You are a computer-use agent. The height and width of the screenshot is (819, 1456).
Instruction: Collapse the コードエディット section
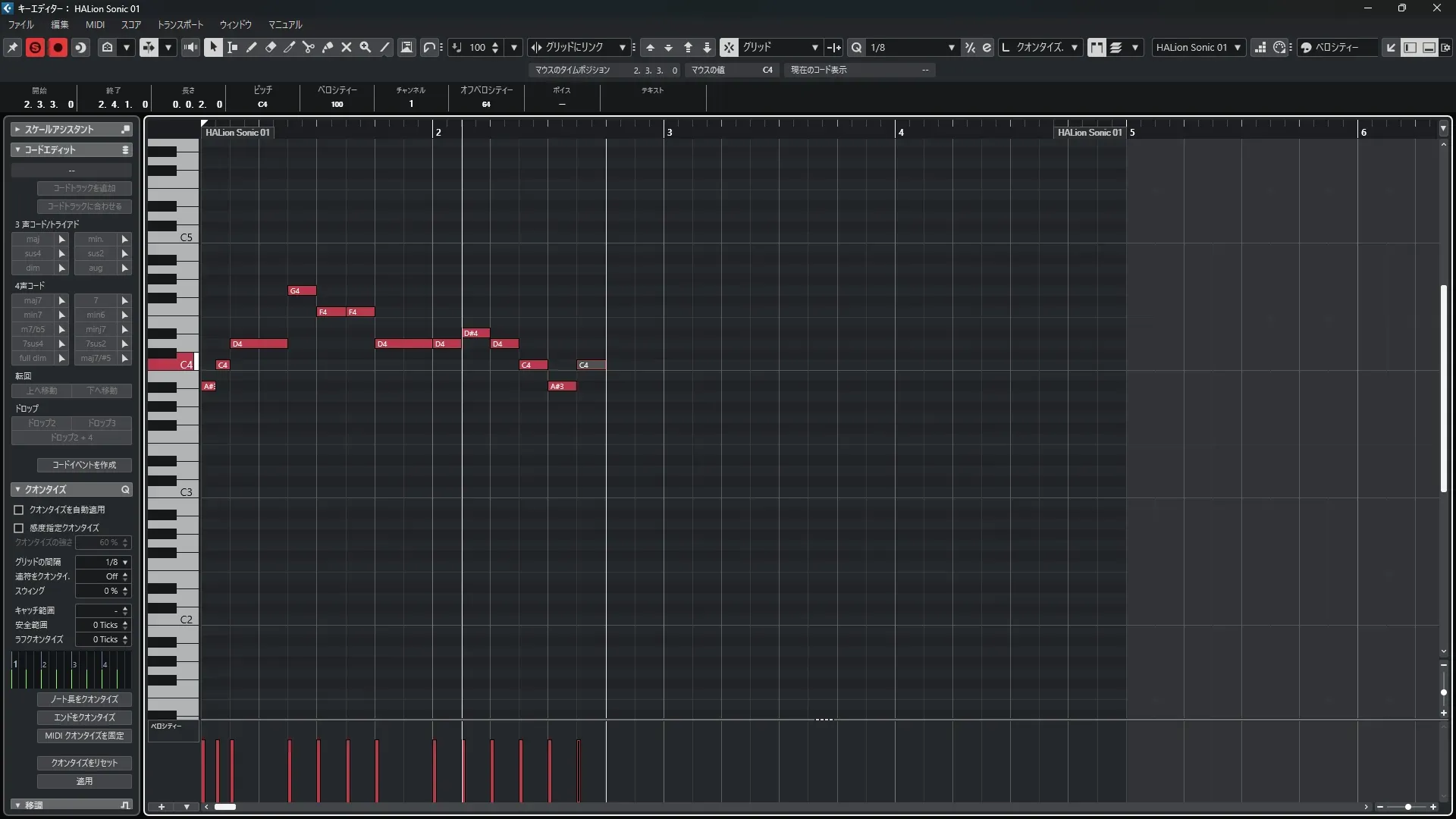pyautogui.click(x=17, y=149)
